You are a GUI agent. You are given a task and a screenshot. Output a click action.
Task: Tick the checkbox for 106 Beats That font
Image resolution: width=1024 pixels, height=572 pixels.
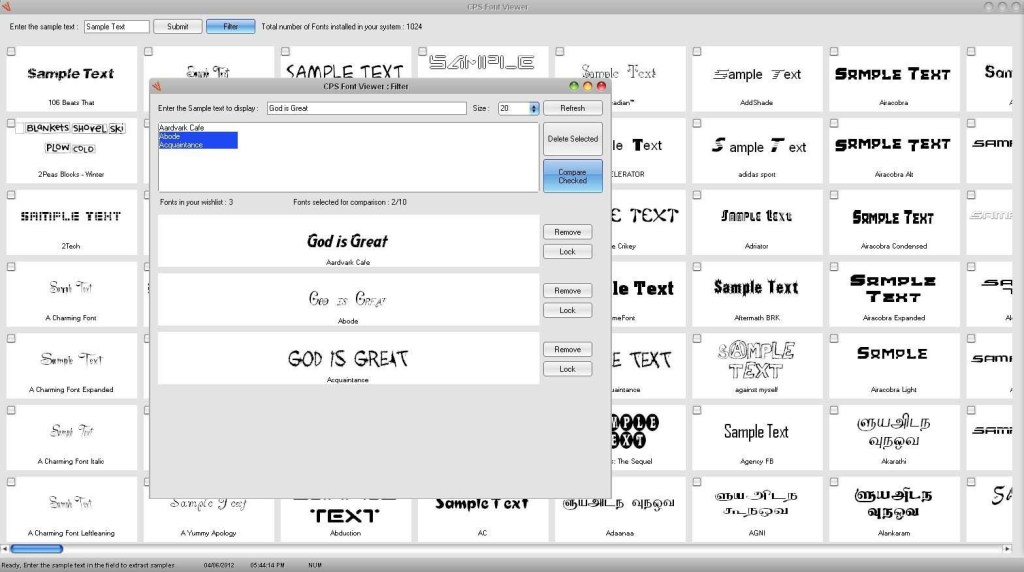[x=11, y=51]
